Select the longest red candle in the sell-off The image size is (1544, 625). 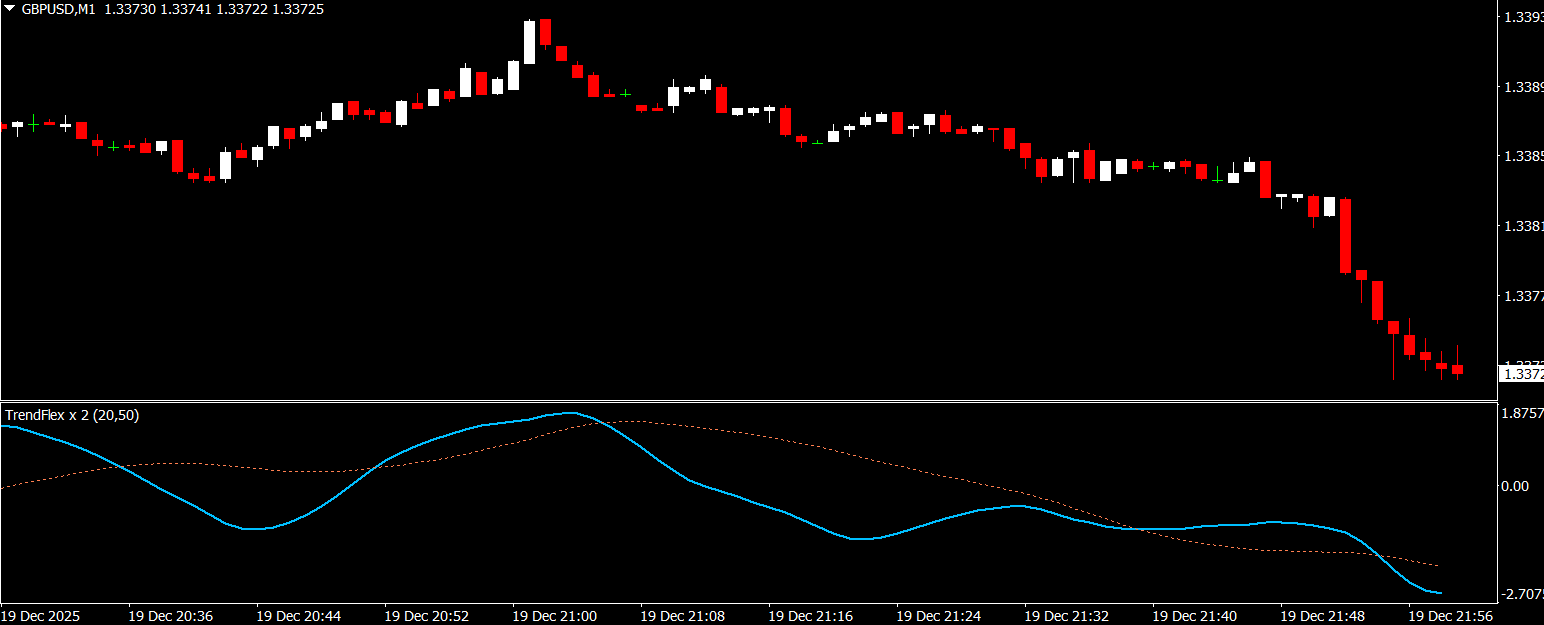pos(1345,236)
